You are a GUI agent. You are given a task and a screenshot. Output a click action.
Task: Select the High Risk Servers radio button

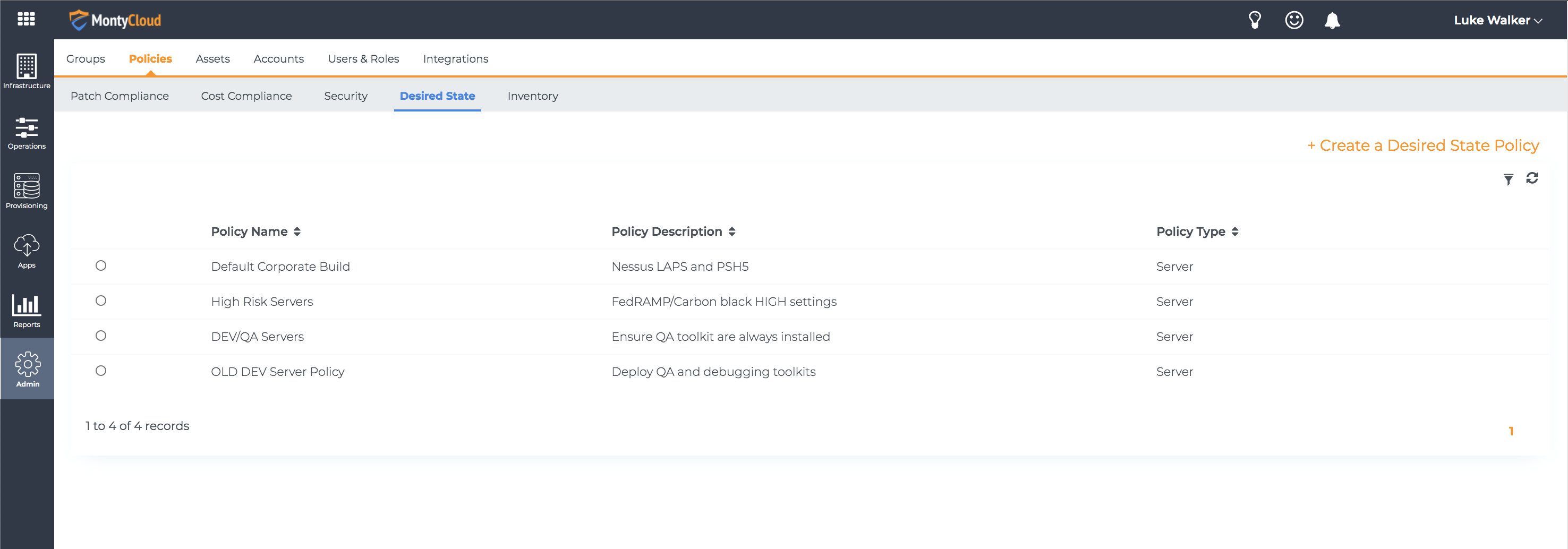coord(101,301)
